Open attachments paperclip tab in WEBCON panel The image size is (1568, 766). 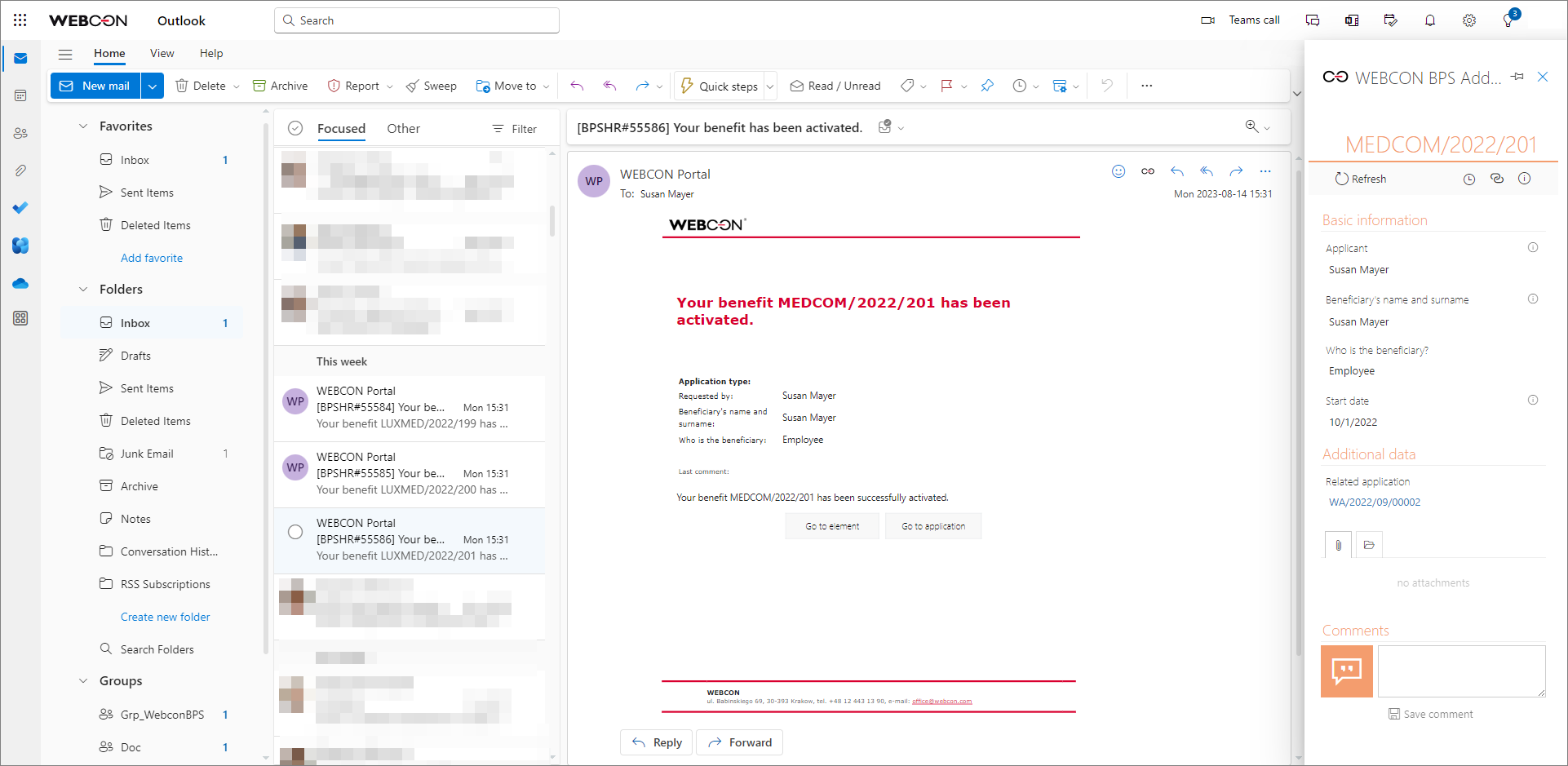(1338, 545)
